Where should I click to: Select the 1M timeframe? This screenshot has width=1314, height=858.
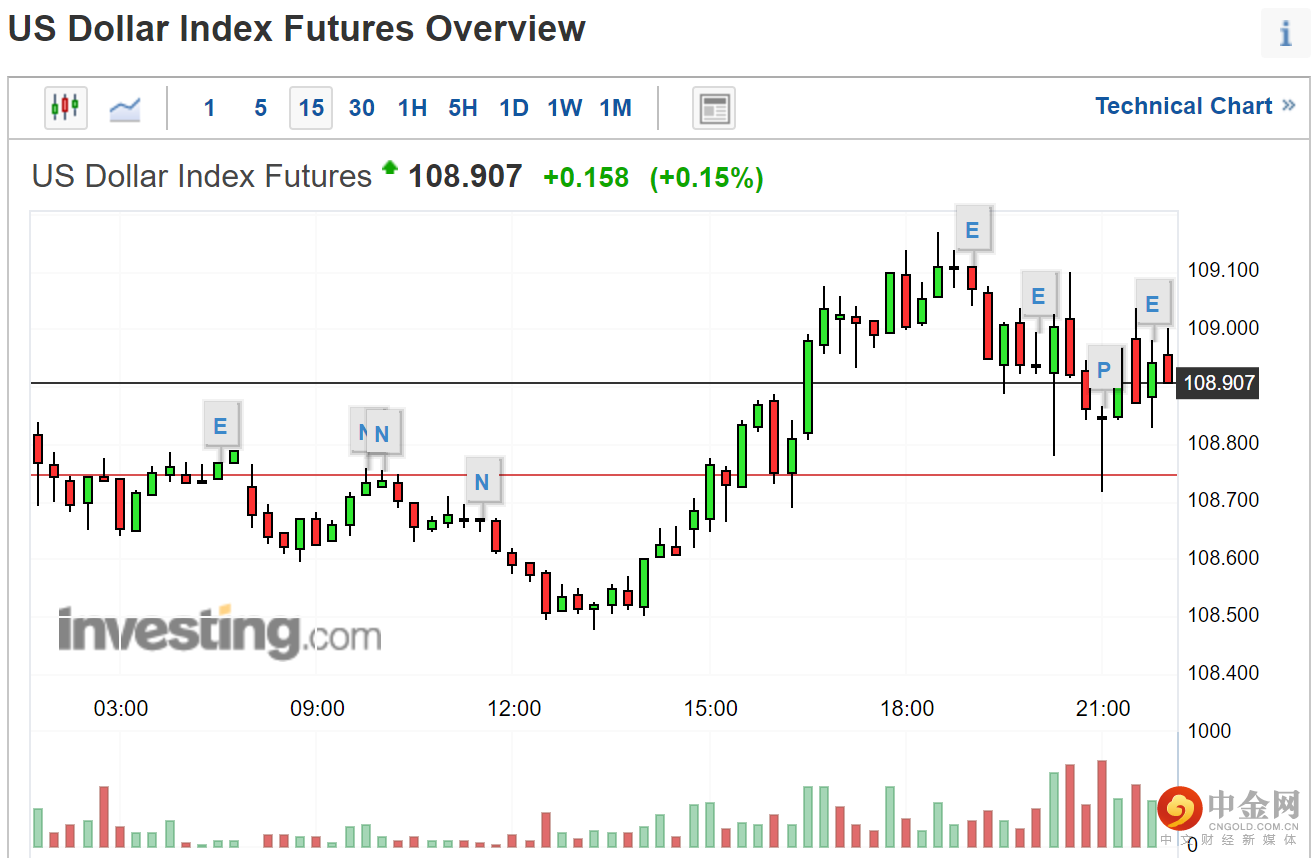[616, 108]
